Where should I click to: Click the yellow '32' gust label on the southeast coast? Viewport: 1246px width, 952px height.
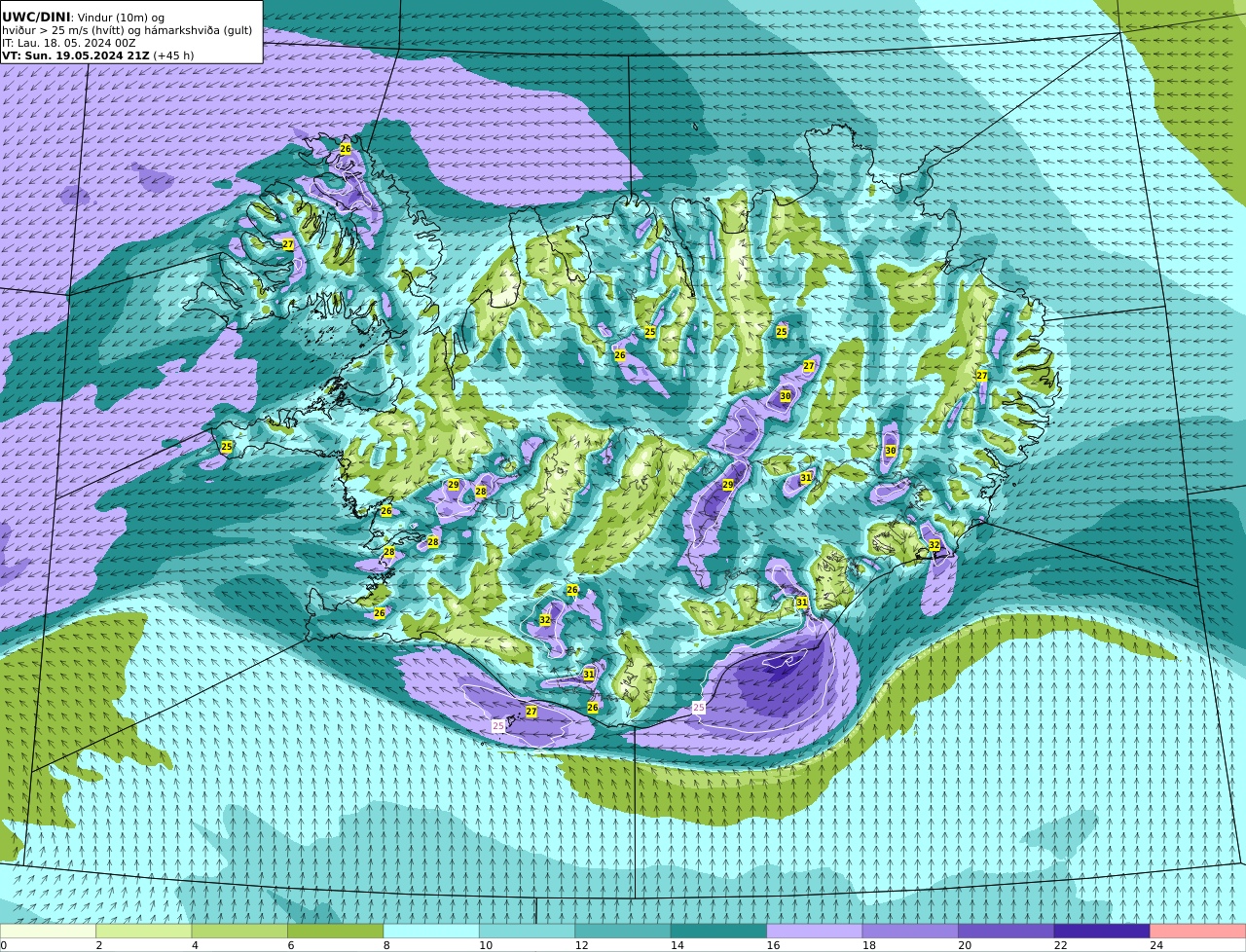click(934, 545)
